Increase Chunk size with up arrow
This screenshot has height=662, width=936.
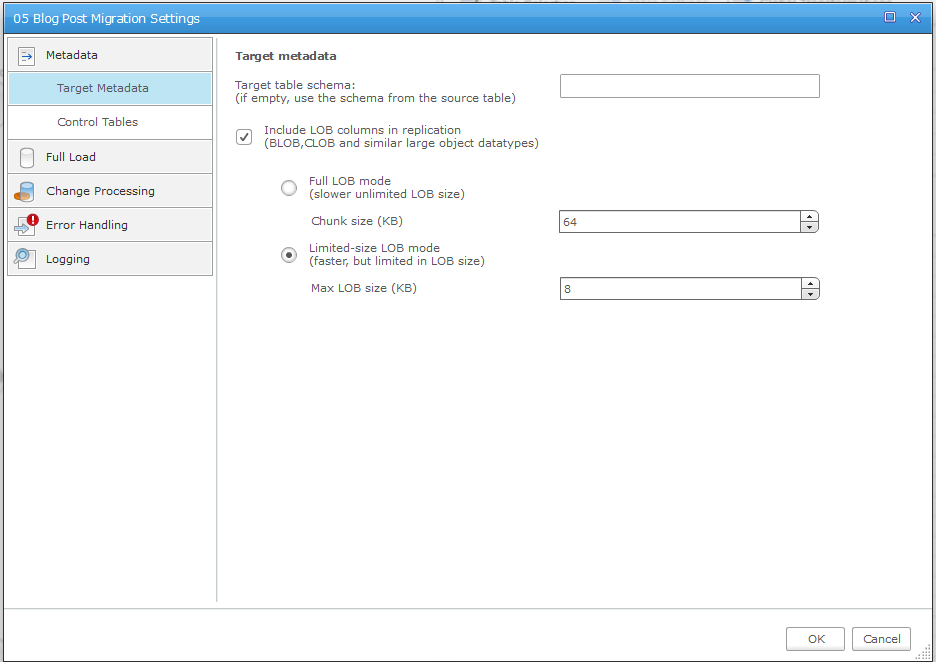pyautogui.click(x=810, y=217)
